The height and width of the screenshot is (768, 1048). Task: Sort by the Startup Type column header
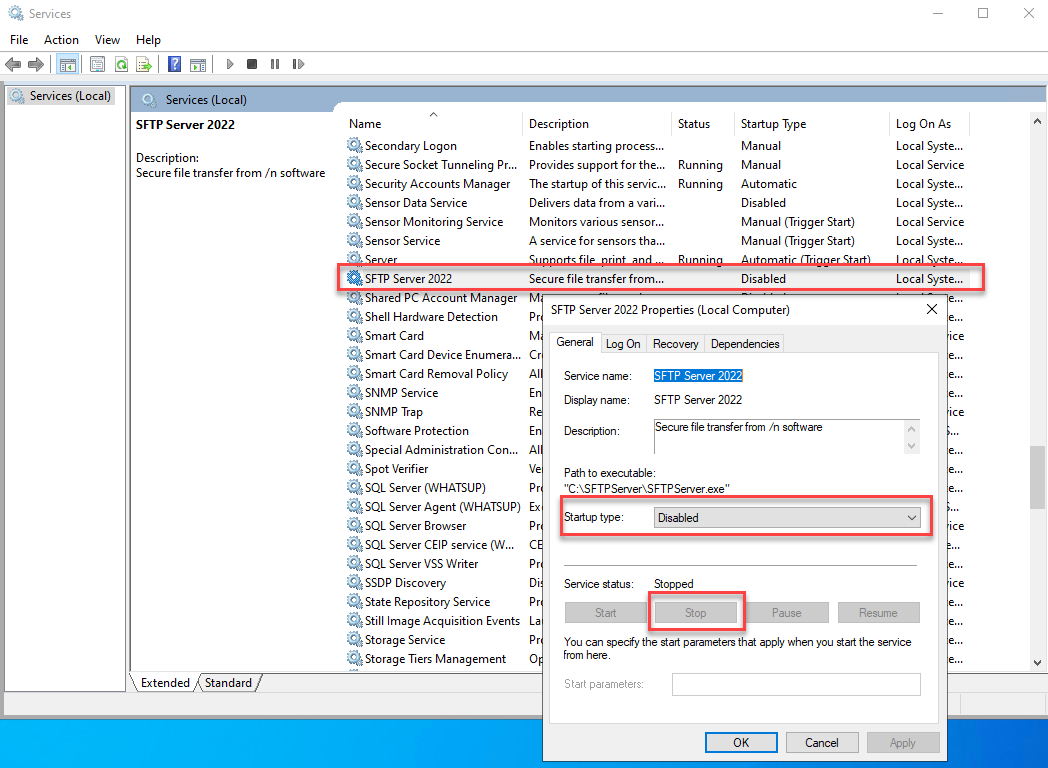pos(812,124)
